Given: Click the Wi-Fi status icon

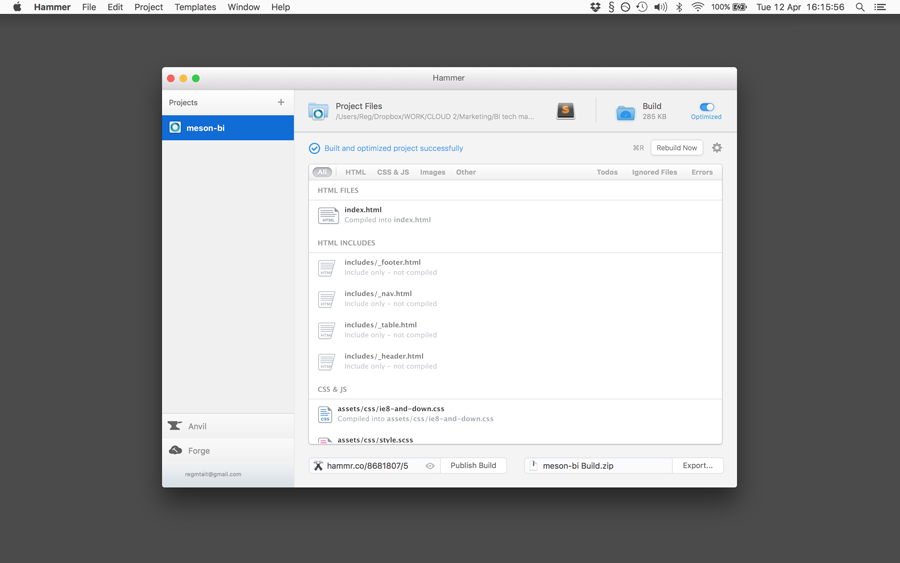Looking at the screenshot, I should click(697, 7).
